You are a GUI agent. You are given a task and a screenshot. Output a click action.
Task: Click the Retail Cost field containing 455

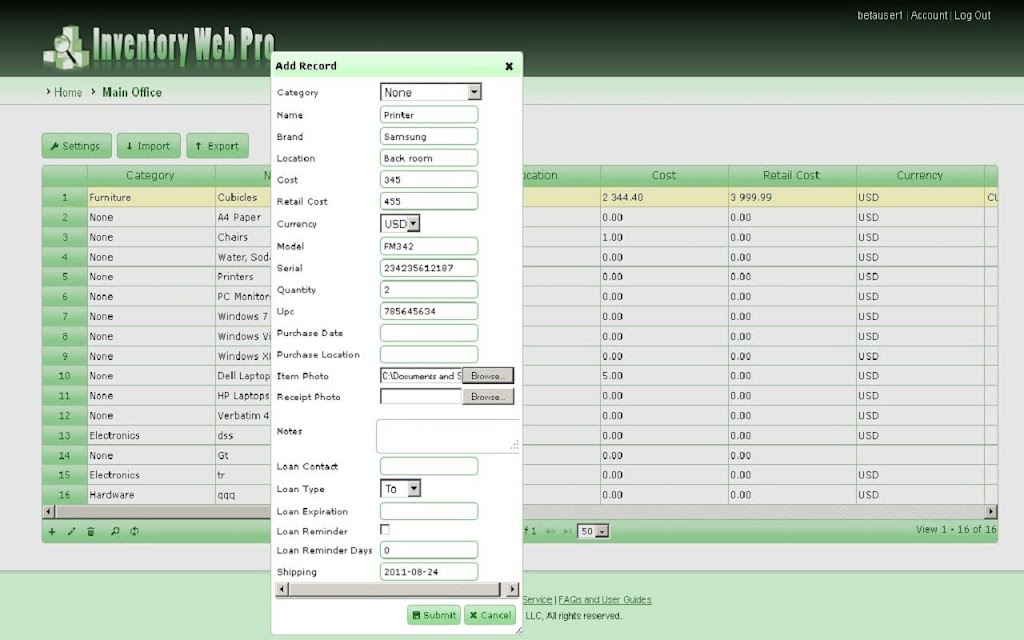coord(429,201)
